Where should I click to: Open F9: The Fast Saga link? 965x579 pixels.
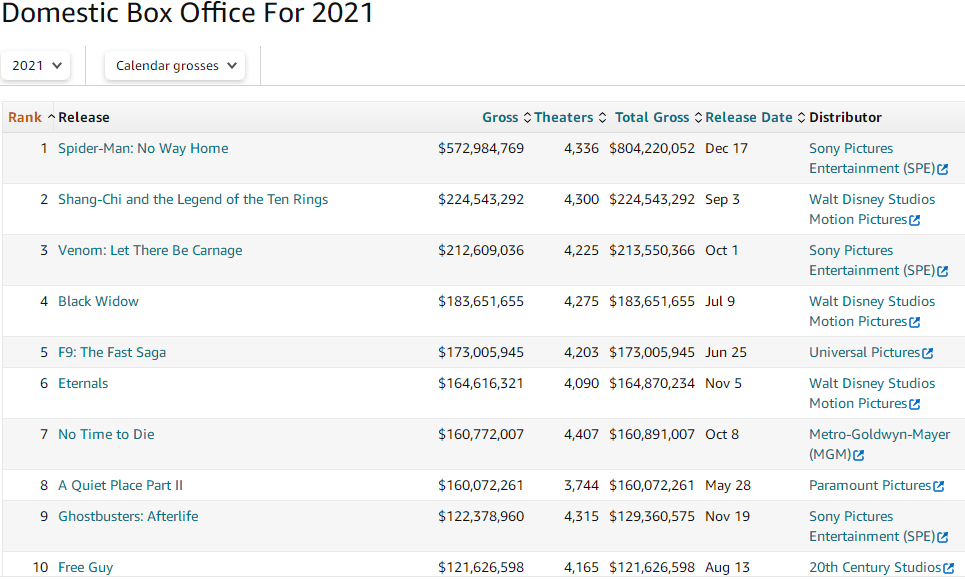pyautogui.click(x=111, y=353)
